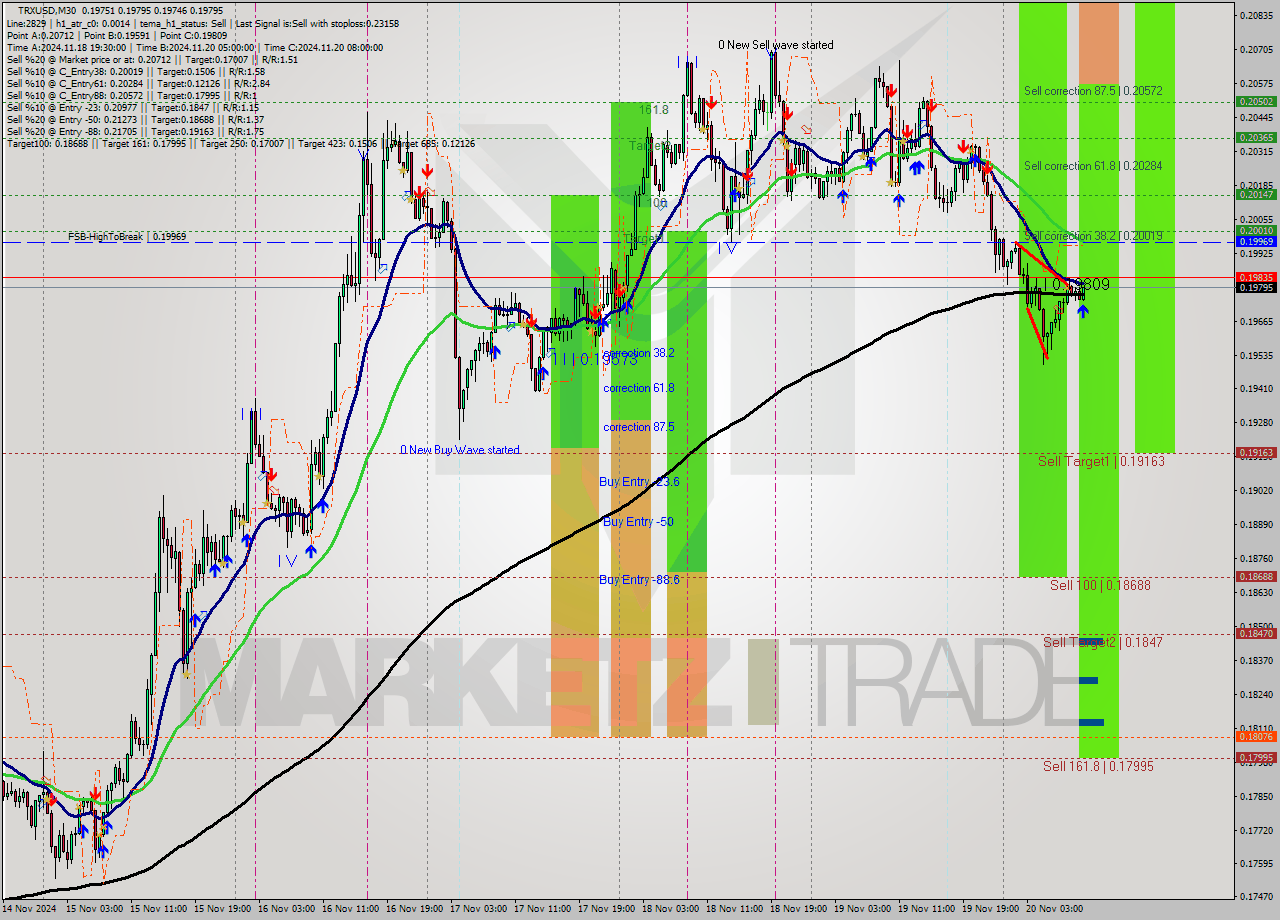1280x920 pixels.
Task: Select the 'Buy Entry -88.6' label
Action: point(639,579)
